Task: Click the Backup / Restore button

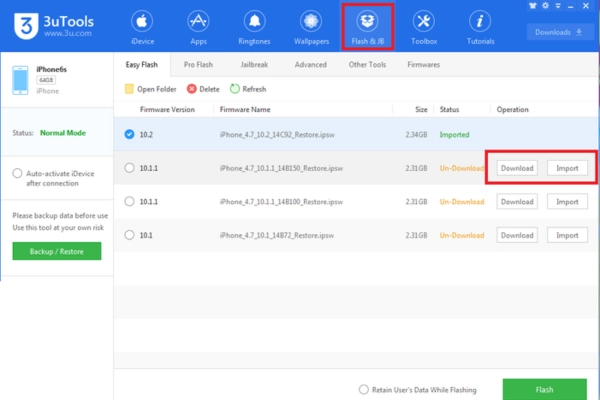Action: click(56, 252)
